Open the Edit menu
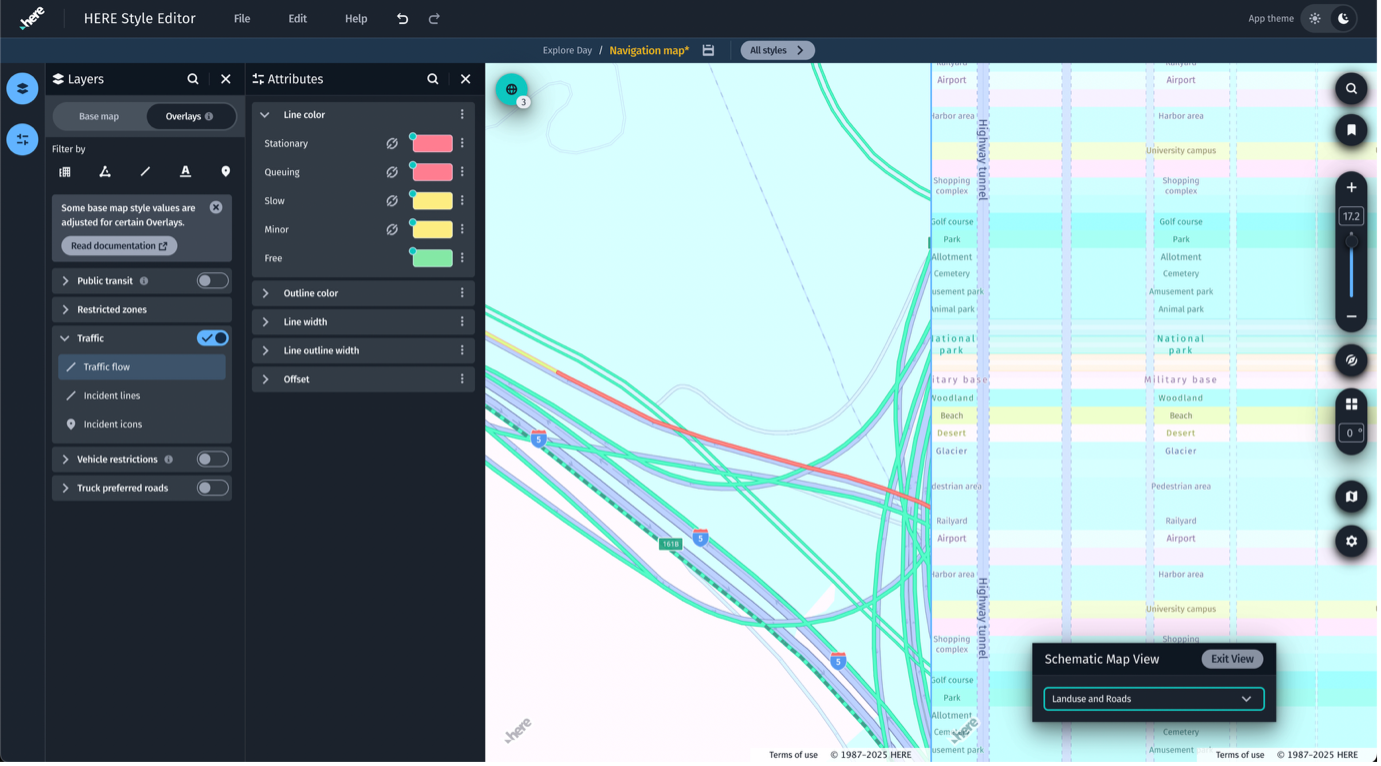1381x766 pixels. coord(297,18)
